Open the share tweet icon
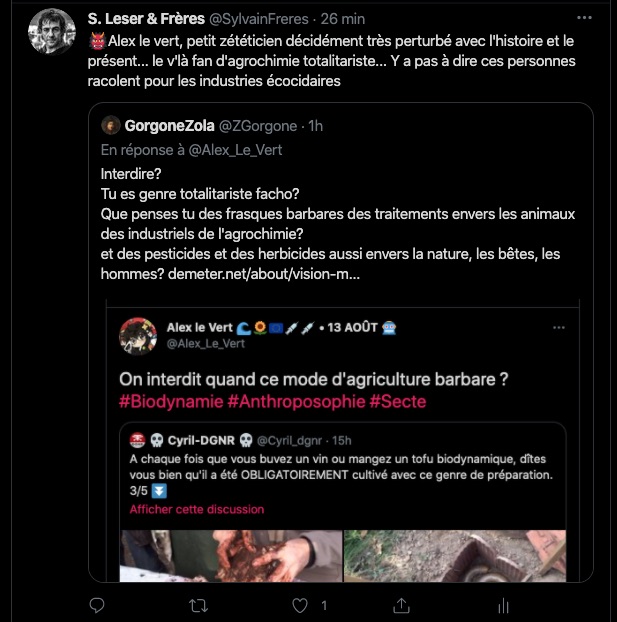This screenshot has height=622, width=617. [x=401, y=605]
